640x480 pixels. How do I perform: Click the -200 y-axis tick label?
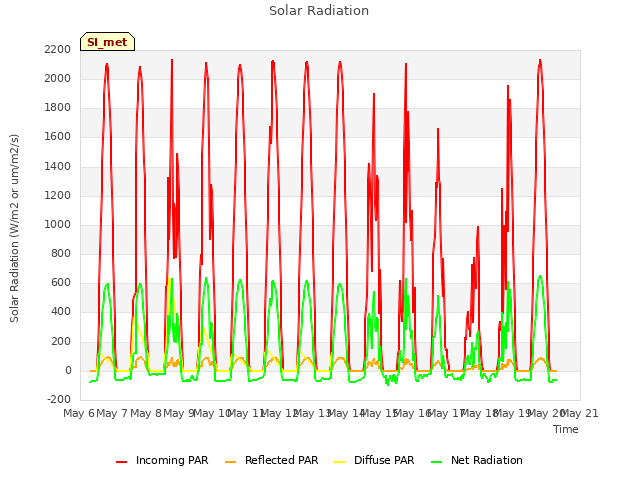tap(59, 399)
